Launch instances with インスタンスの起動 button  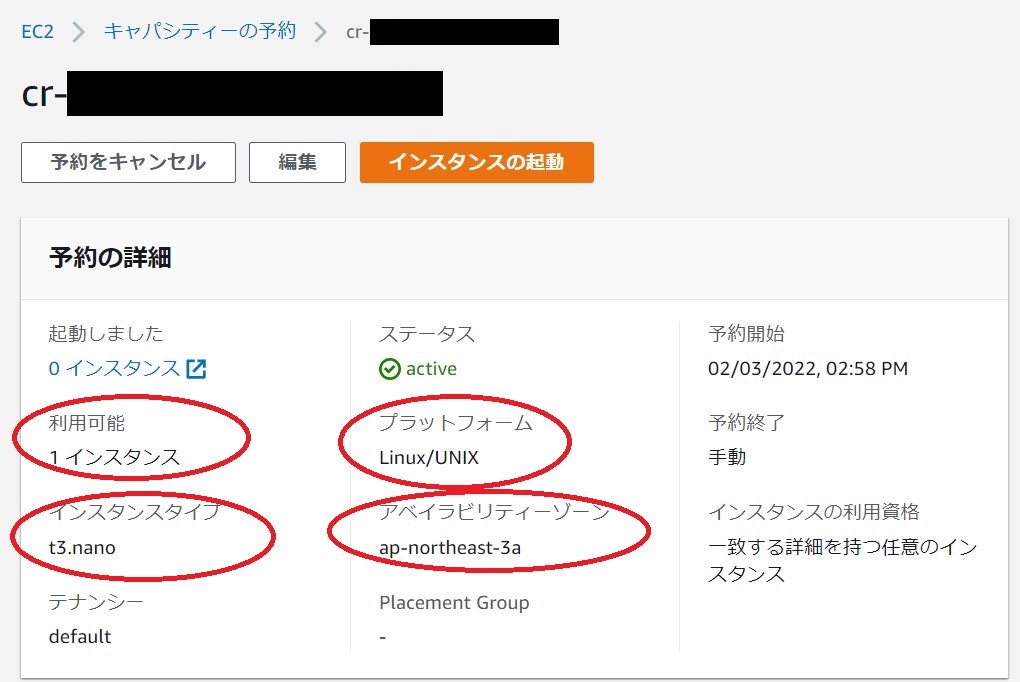tap(476, 162)
